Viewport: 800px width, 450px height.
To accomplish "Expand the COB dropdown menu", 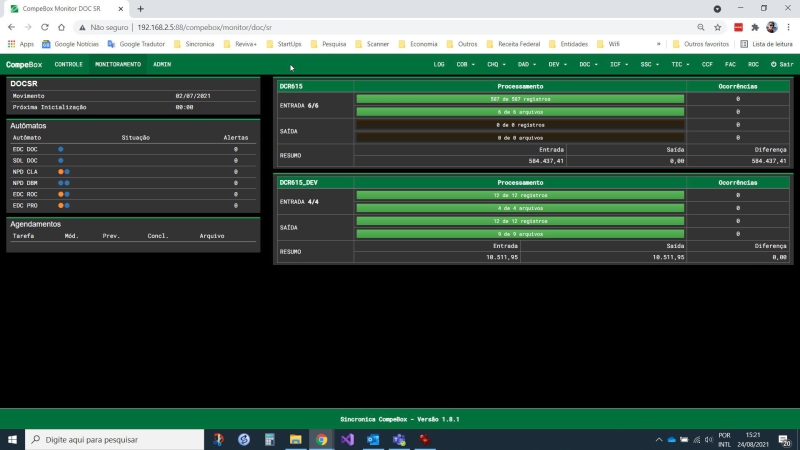I will [465, 64].
